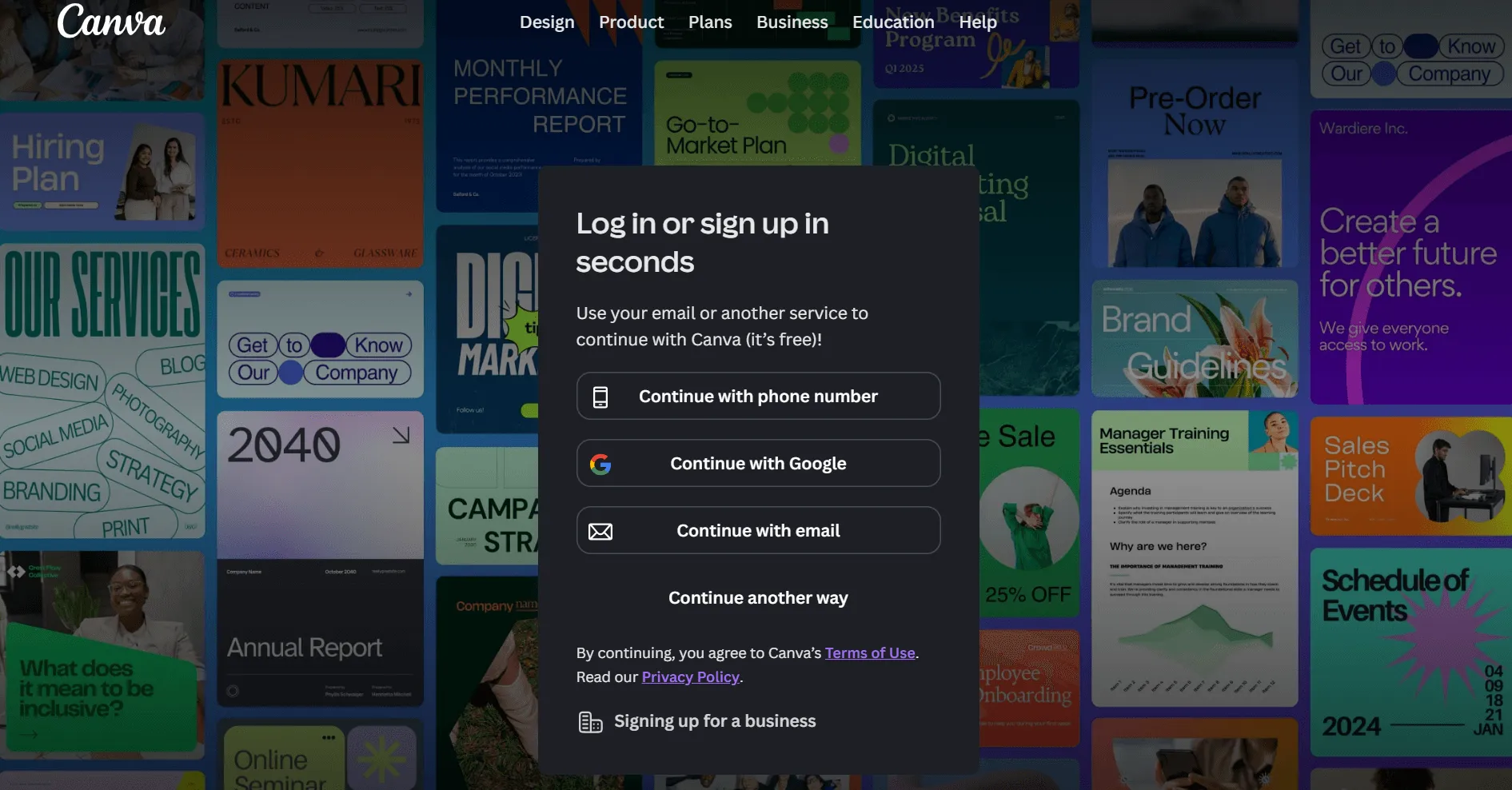Open the Terms of Use link
This screenshot has height=790, width=1512.
pyautogui.click(x=870, y=653)
